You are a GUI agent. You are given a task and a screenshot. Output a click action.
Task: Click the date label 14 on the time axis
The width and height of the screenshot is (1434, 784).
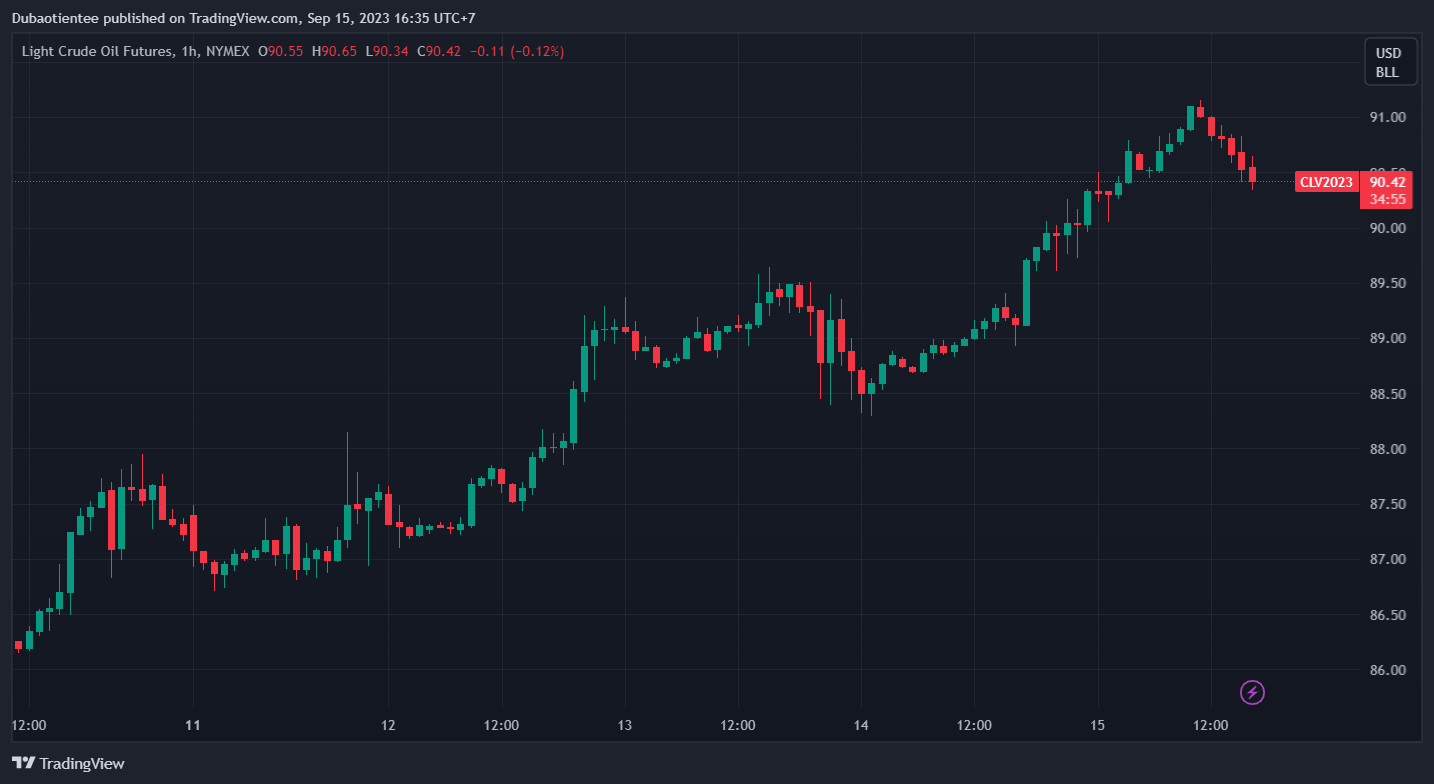pyautogui.click(x=861, y=725)
